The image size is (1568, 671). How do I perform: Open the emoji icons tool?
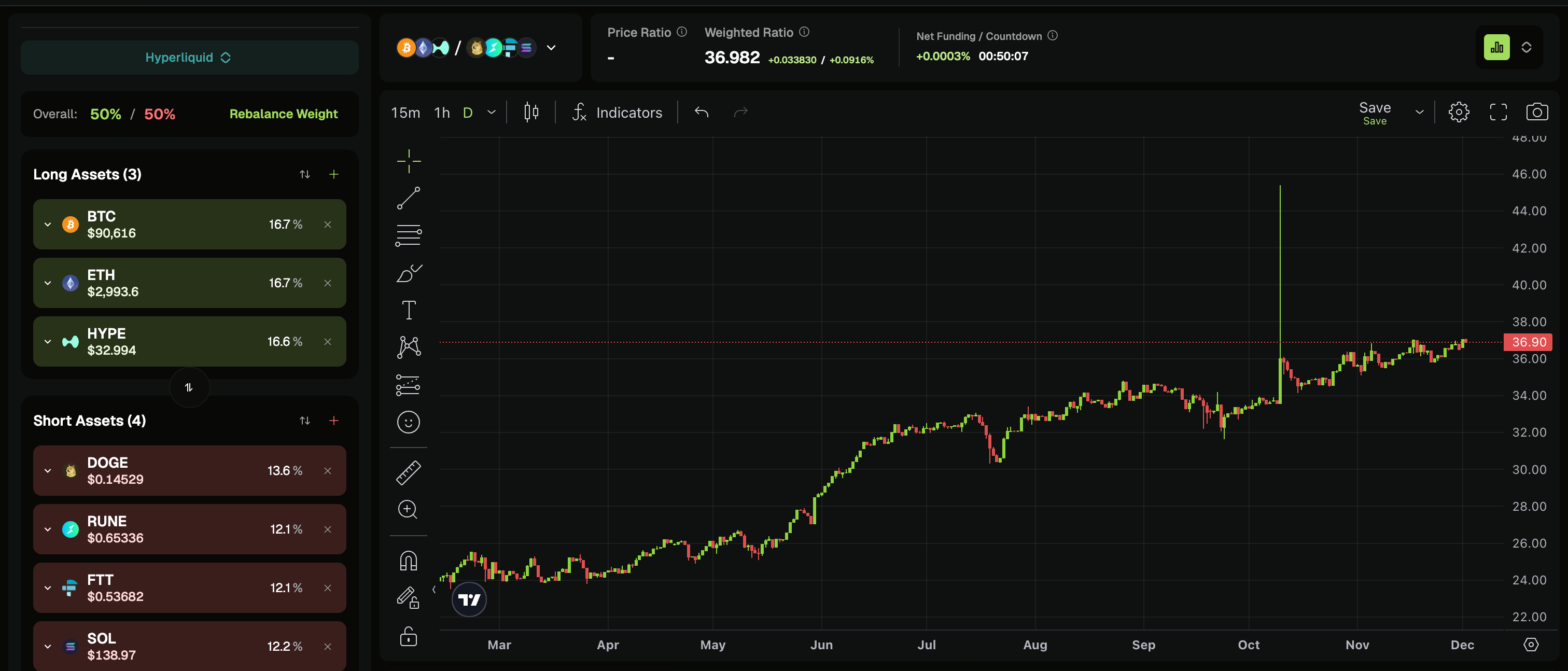click(409, 422)
